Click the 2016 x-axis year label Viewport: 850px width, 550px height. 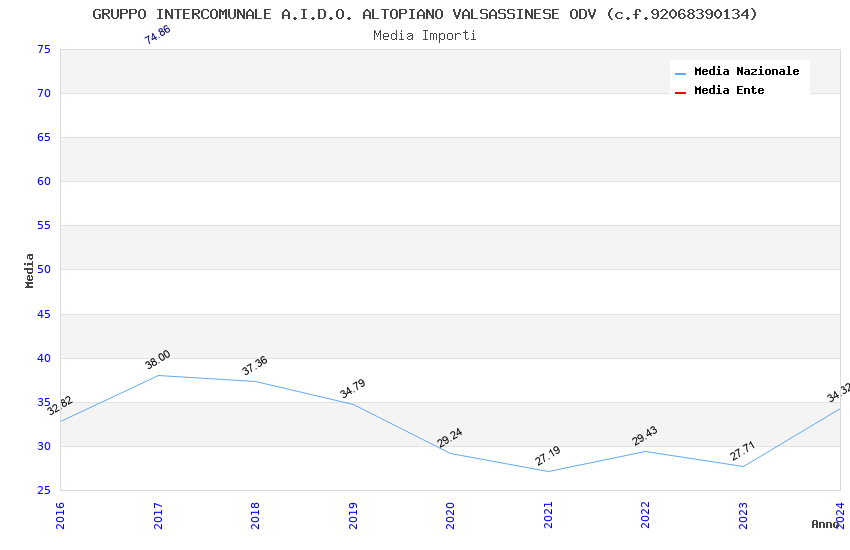(60, 515)
